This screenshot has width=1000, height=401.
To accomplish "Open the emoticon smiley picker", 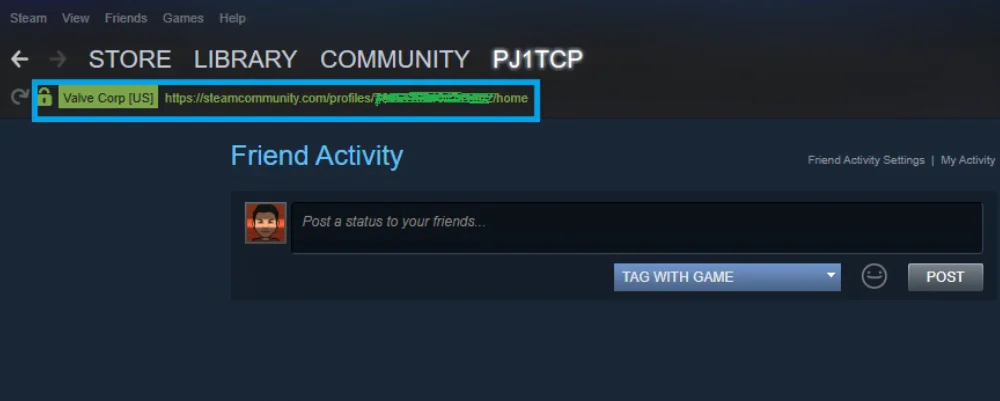I will (874, 277).
